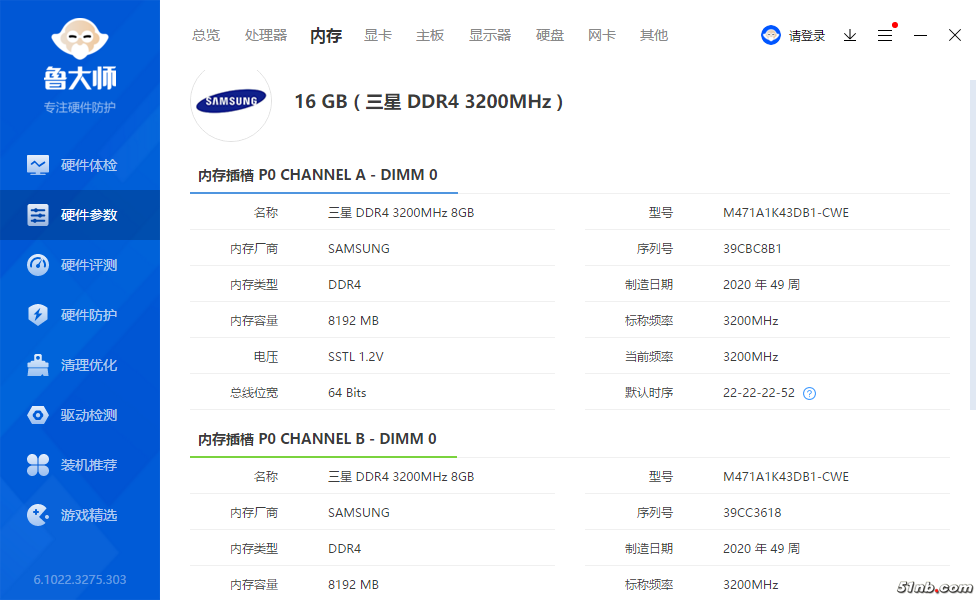
Task: Switch to the 显卡 tab
Action: pos(378,36)
